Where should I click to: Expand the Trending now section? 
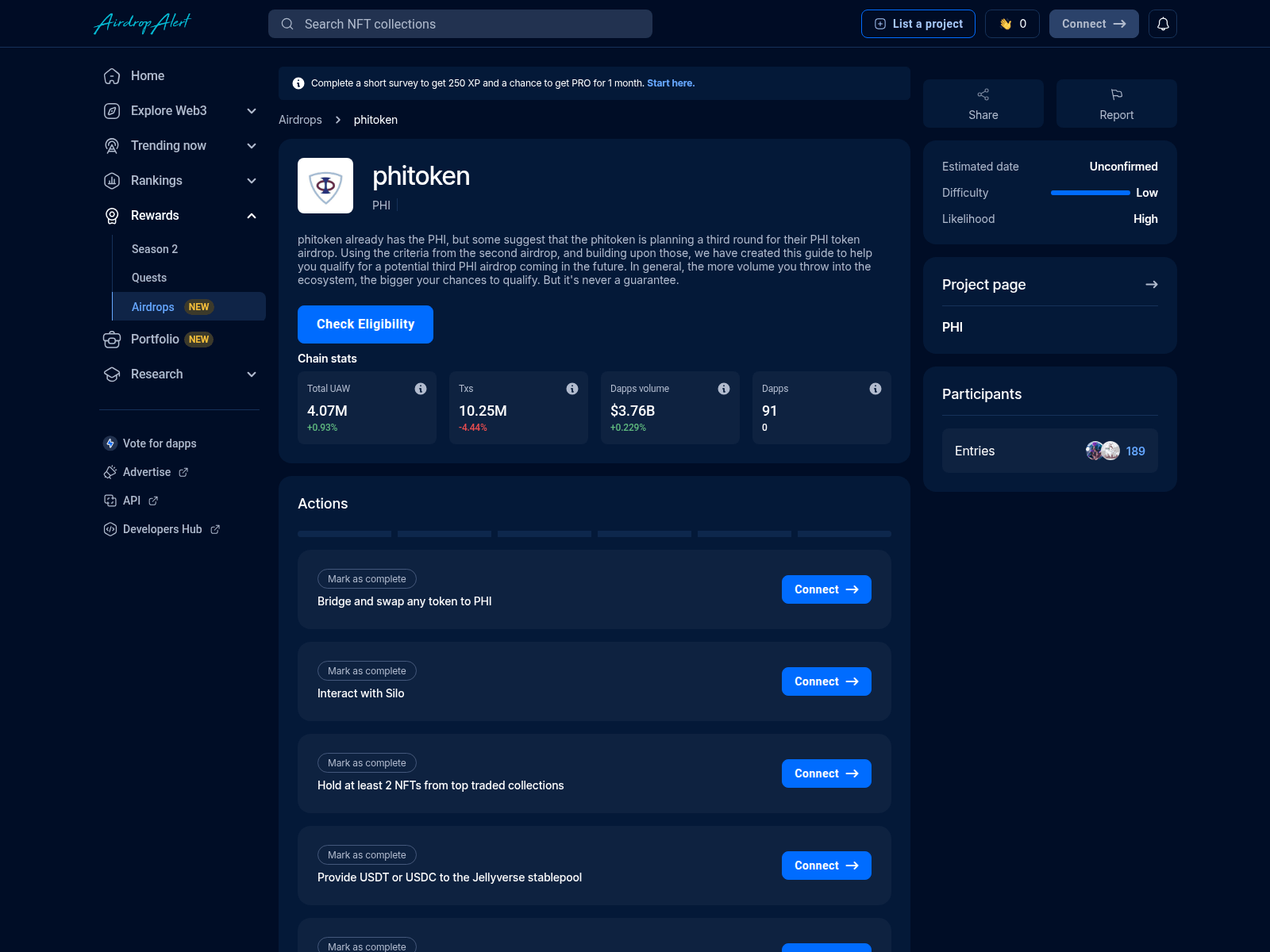tap(252, 146)
